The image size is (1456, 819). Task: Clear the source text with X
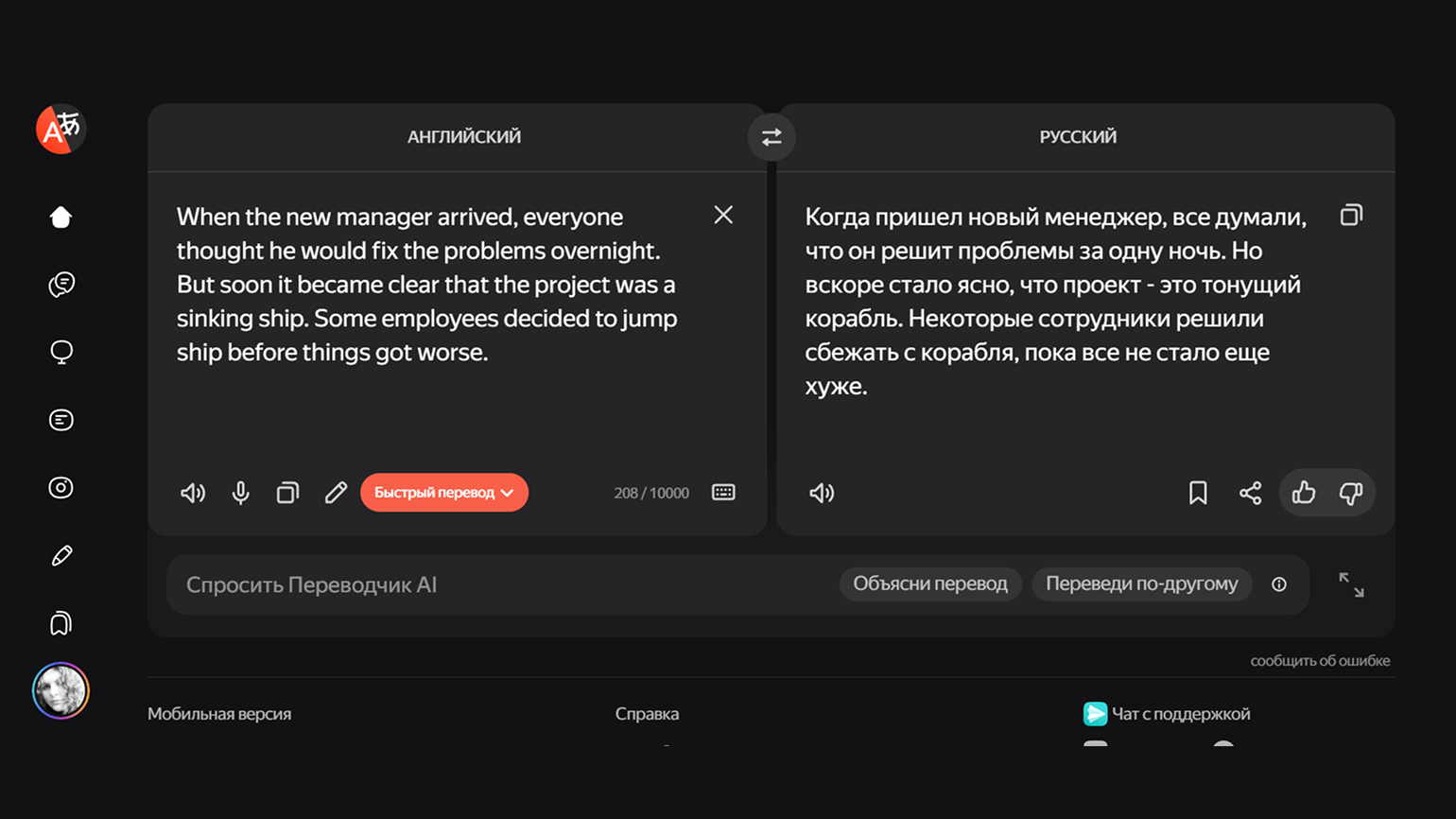[x=723, y=216]
